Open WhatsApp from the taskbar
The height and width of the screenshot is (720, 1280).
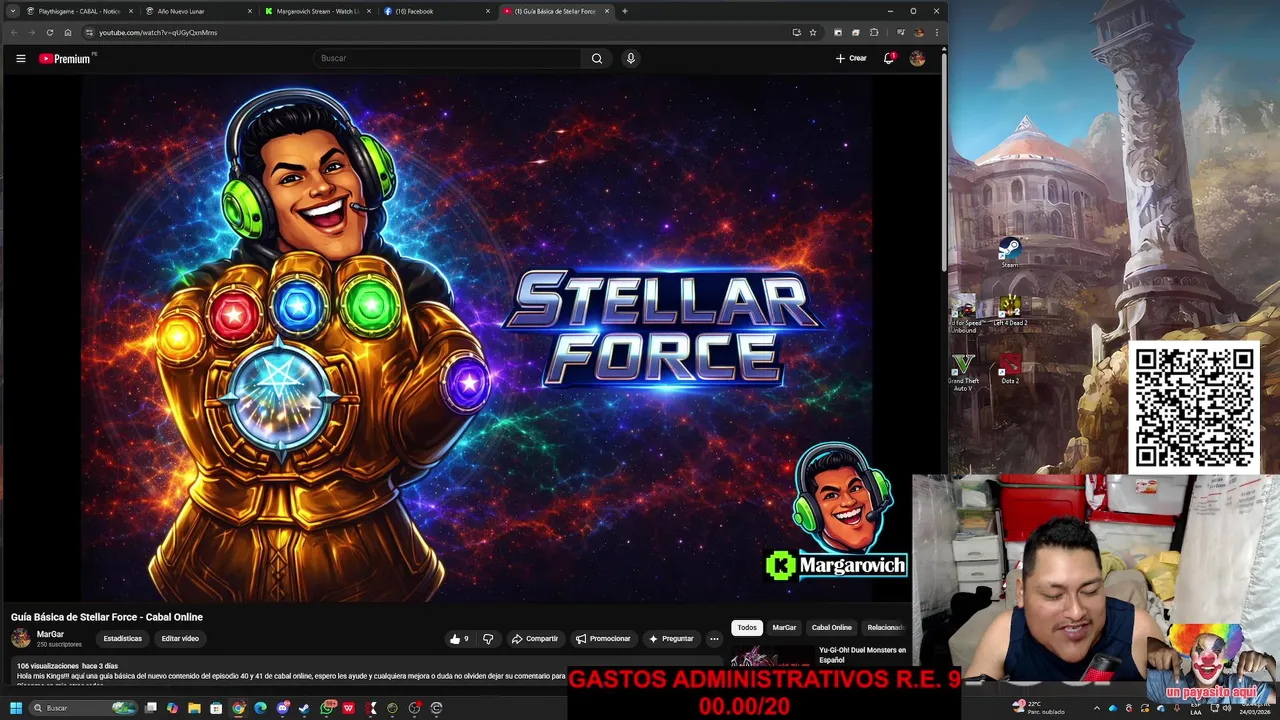[x=327, y=708]
